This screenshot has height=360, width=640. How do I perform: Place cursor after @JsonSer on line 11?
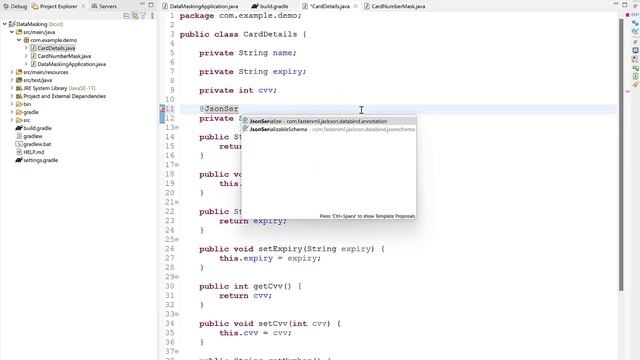[239, 109]
